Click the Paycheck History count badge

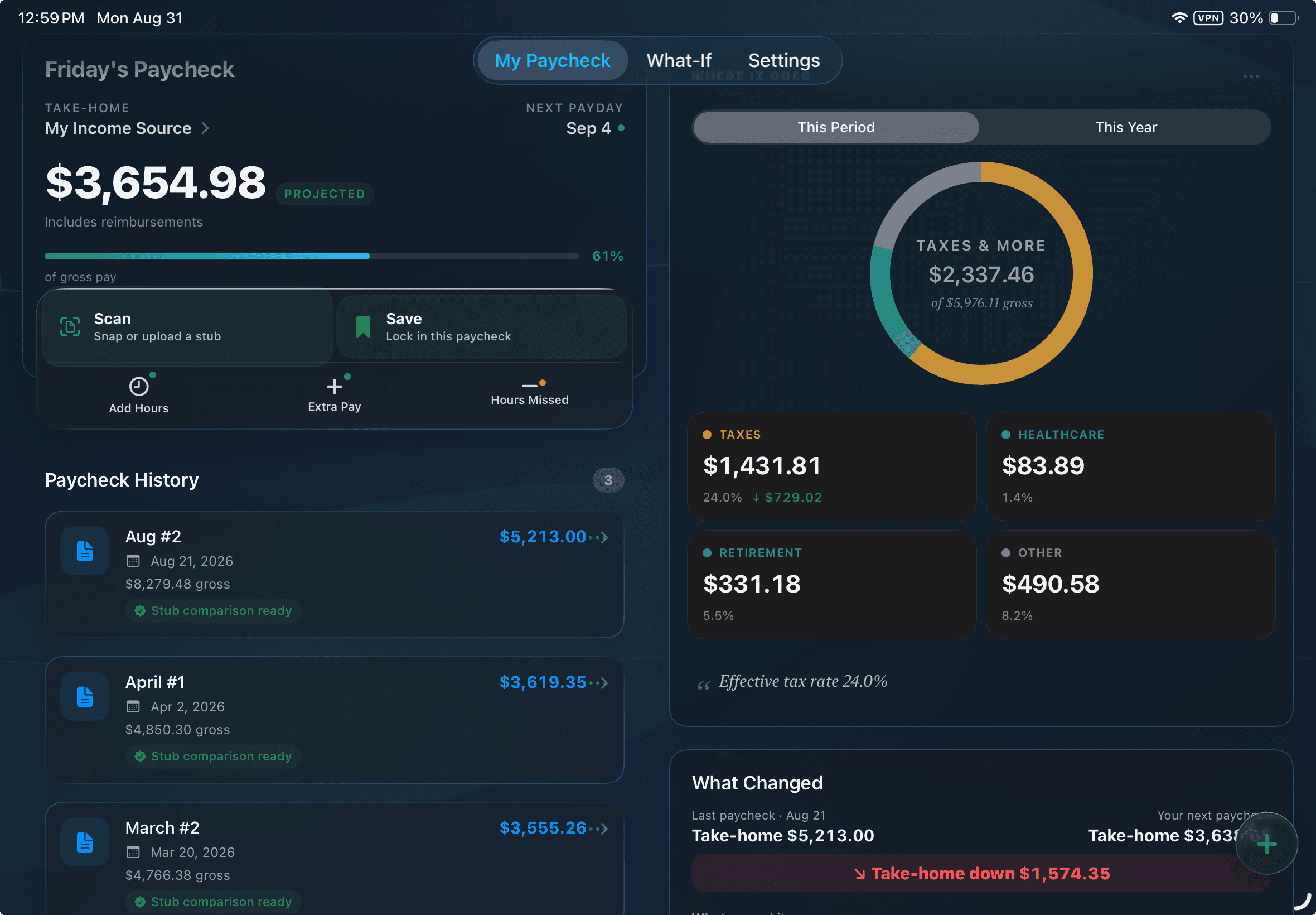point(608,480)
